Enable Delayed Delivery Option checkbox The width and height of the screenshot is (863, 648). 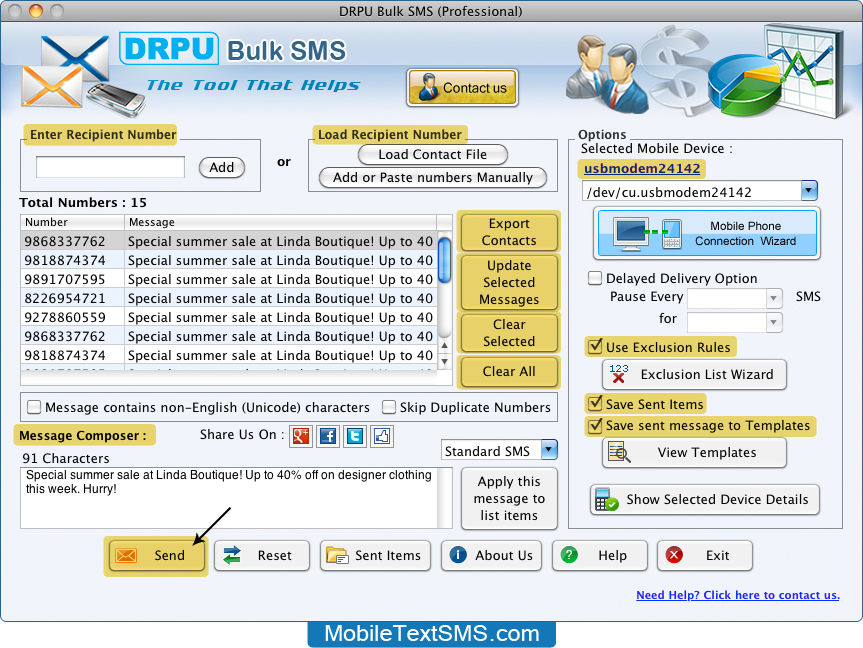point(595,279)
